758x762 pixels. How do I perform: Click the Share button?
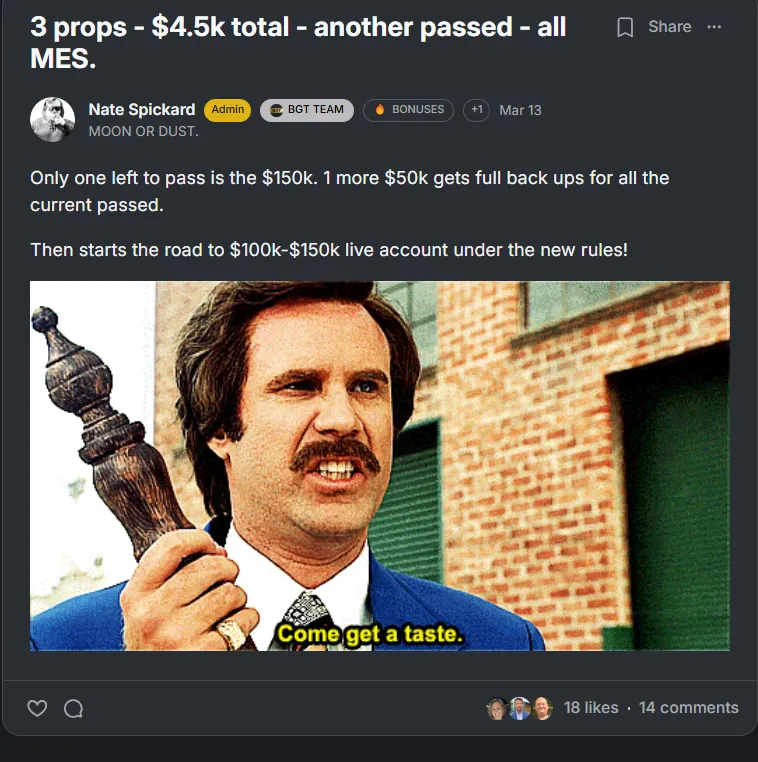(x=670, y=27)
